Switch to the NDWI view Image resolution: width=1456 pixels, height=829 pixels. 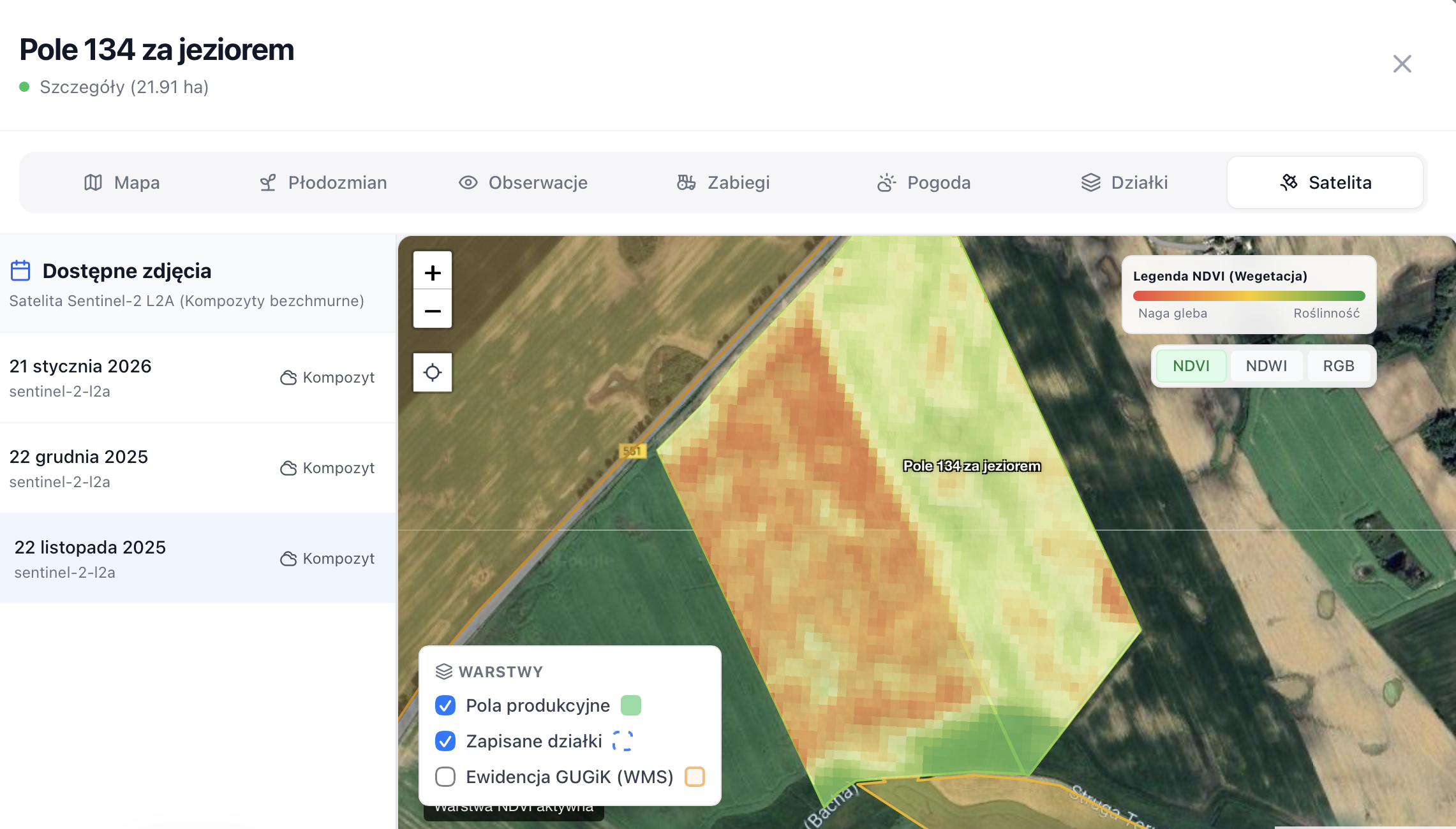click(x=1267, y=365)
